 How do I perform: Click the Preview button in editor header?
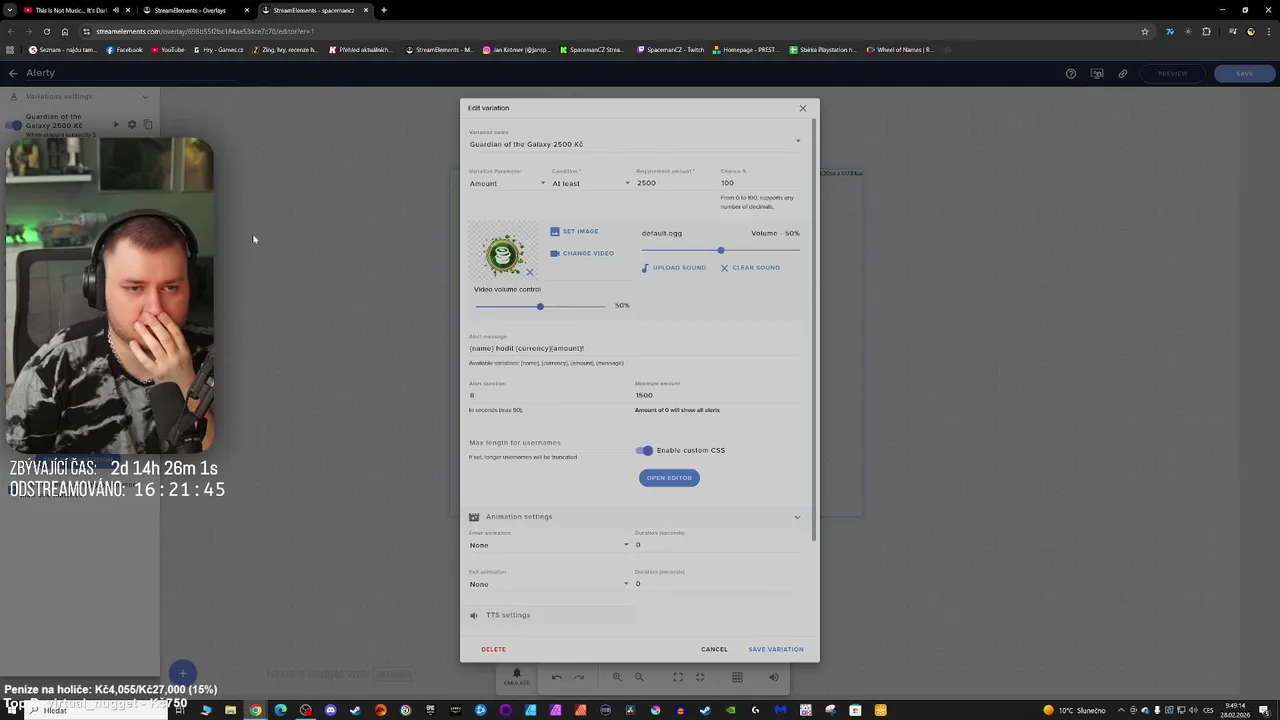coord(1173,73)
